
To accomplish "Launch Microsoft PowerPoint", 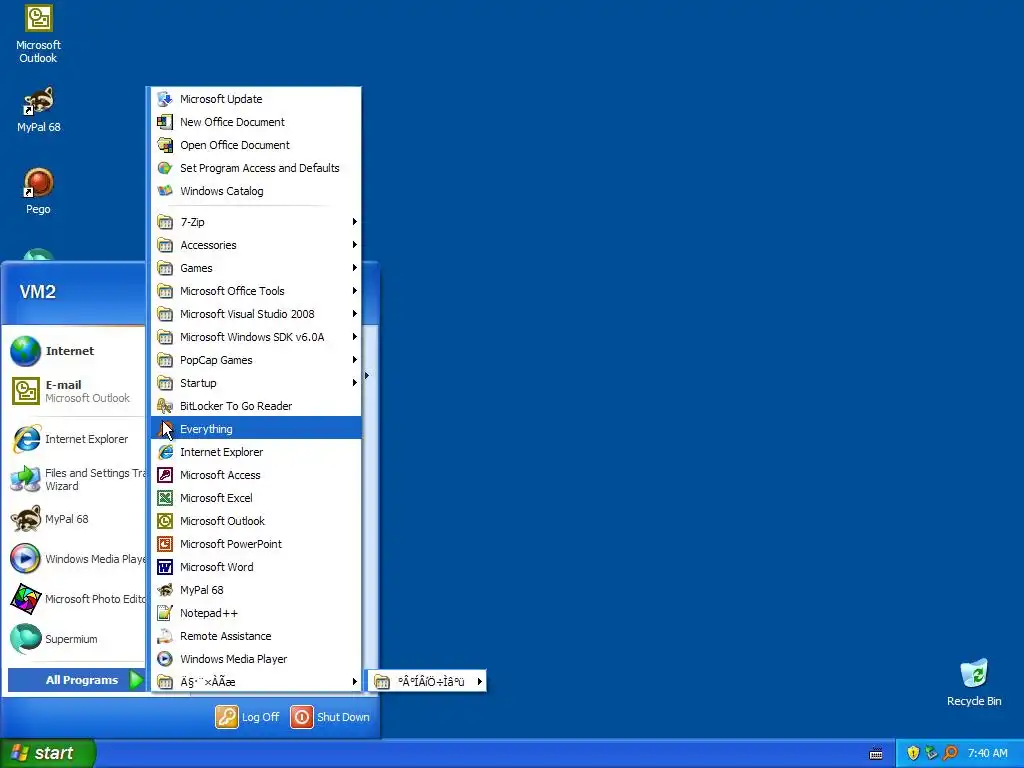I will click(256, 544).
